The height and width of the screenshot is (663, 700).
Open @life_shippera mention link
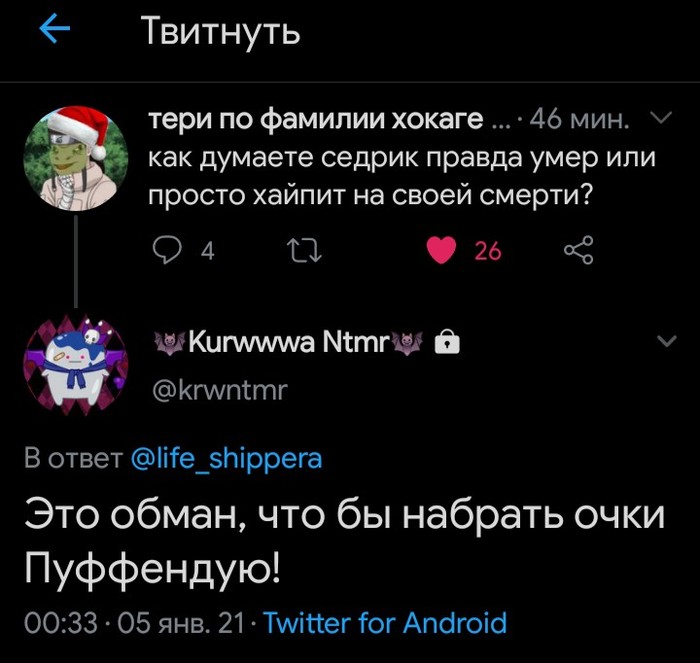[226, 460]
